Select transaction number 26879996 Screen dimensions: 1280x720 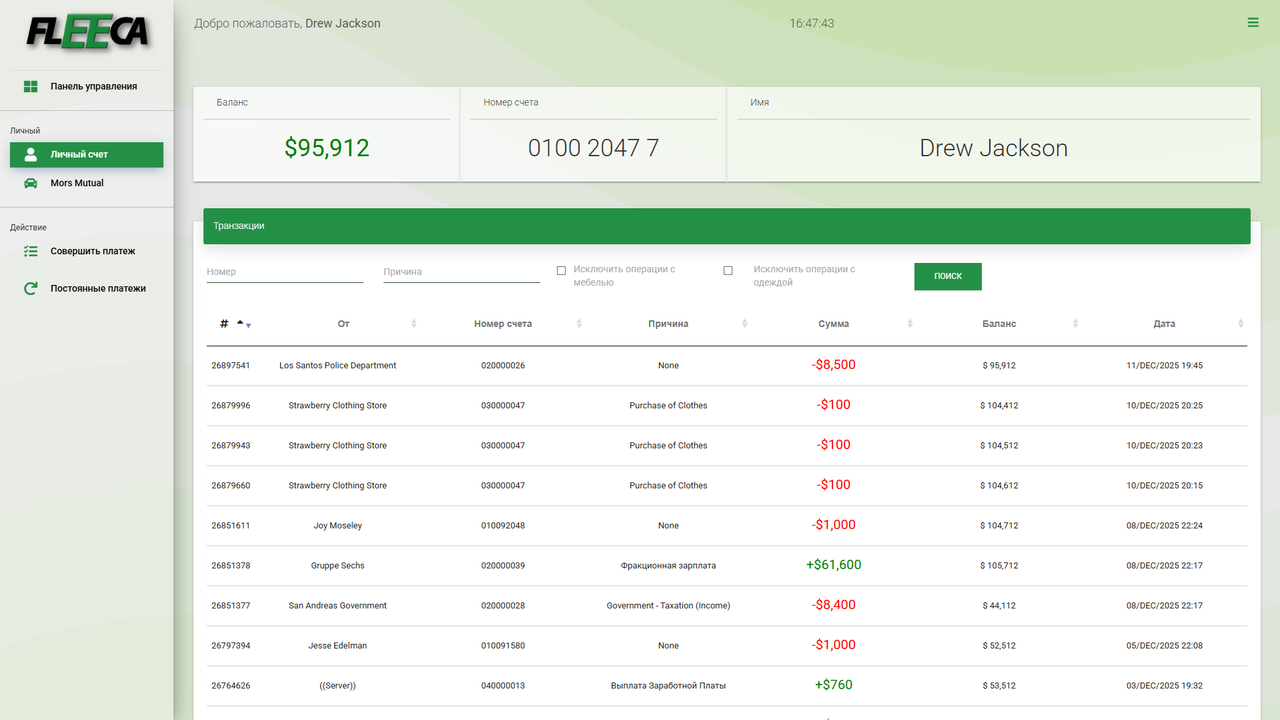tap(231, 406)
